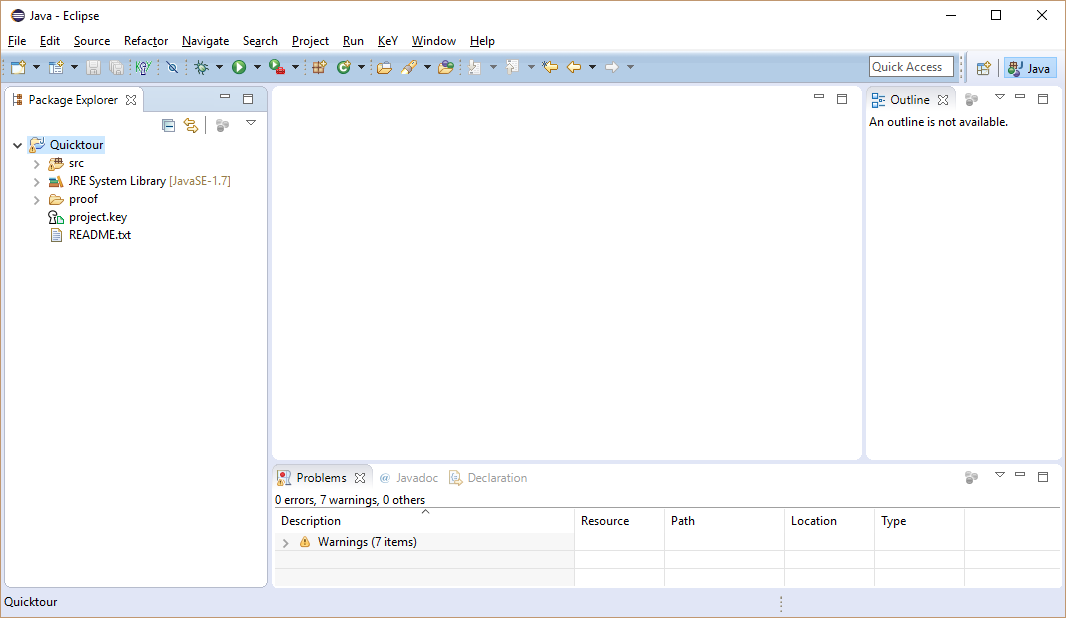Image resolution: width=1066 pixels, height=618 pixels.
Task: Click the Search flashlight toolbar icon
Action: click(409, 67)
